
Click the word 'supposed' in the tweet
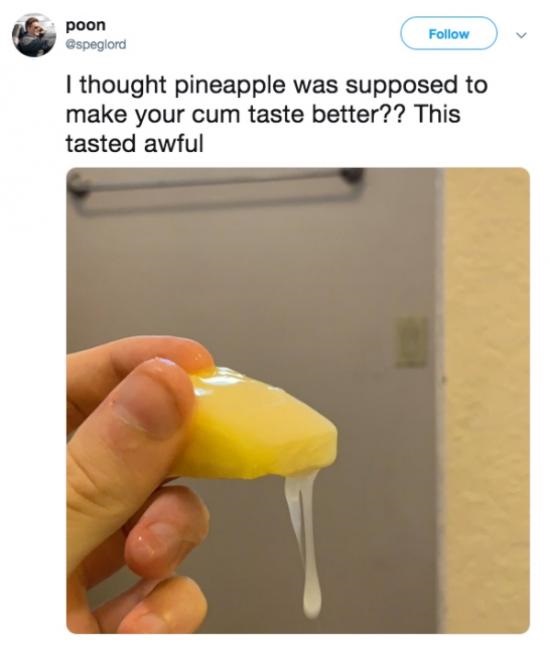click(401, 87)
